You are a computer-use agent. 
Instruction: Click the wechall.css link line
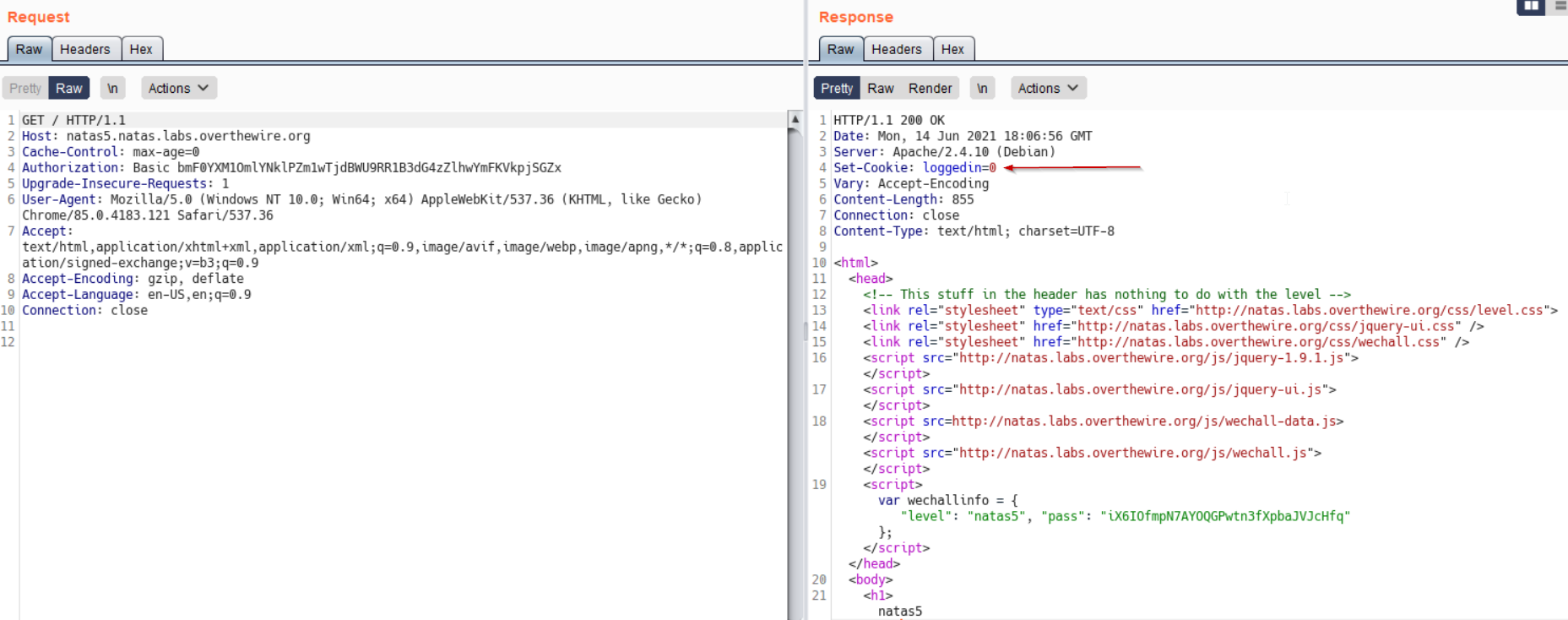click(x=1166, y=342)
